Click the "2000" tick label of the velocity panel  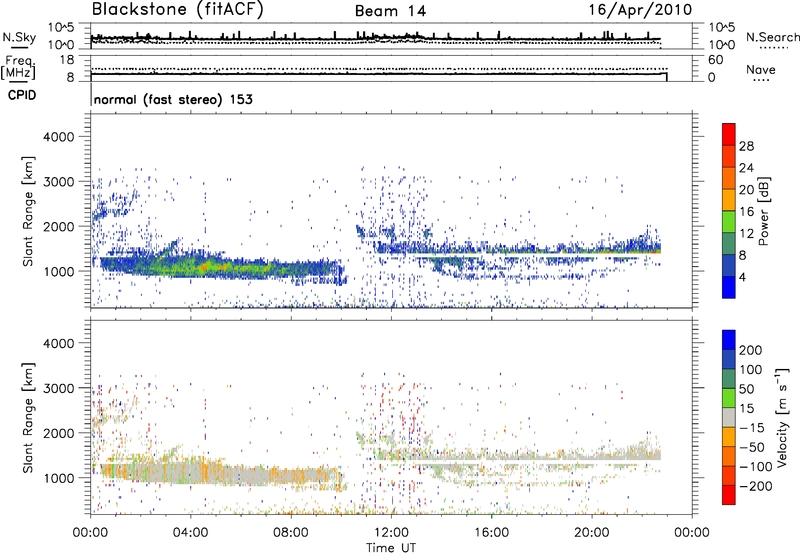[x=58, y=433]
